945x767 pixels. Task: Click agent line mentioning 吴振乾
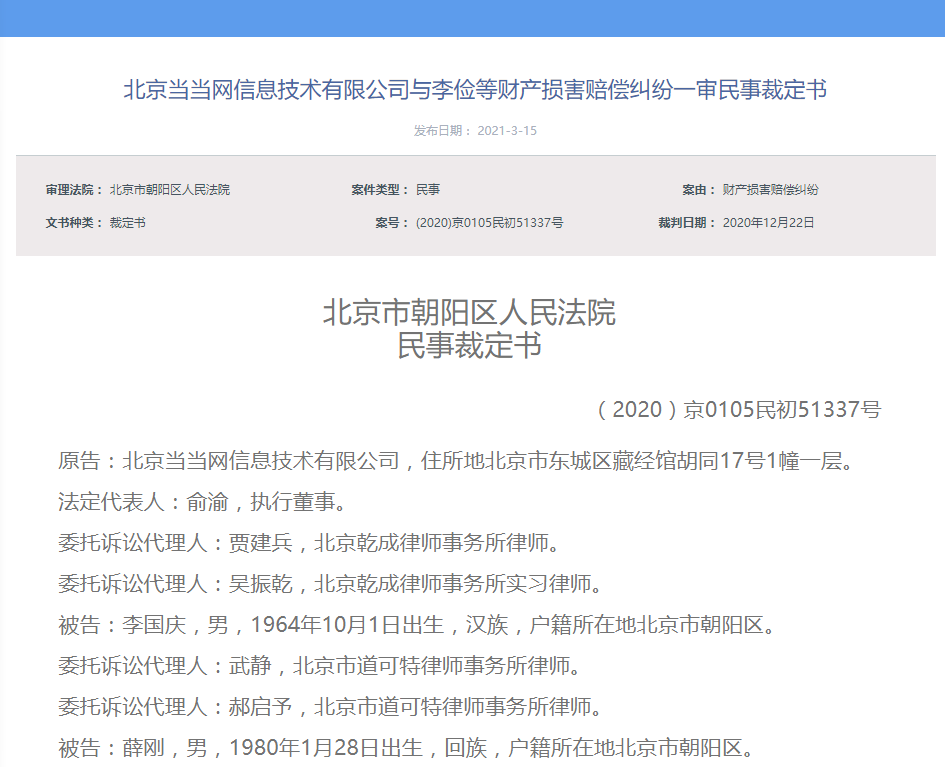pyautogui.click(x=331, y=584)
